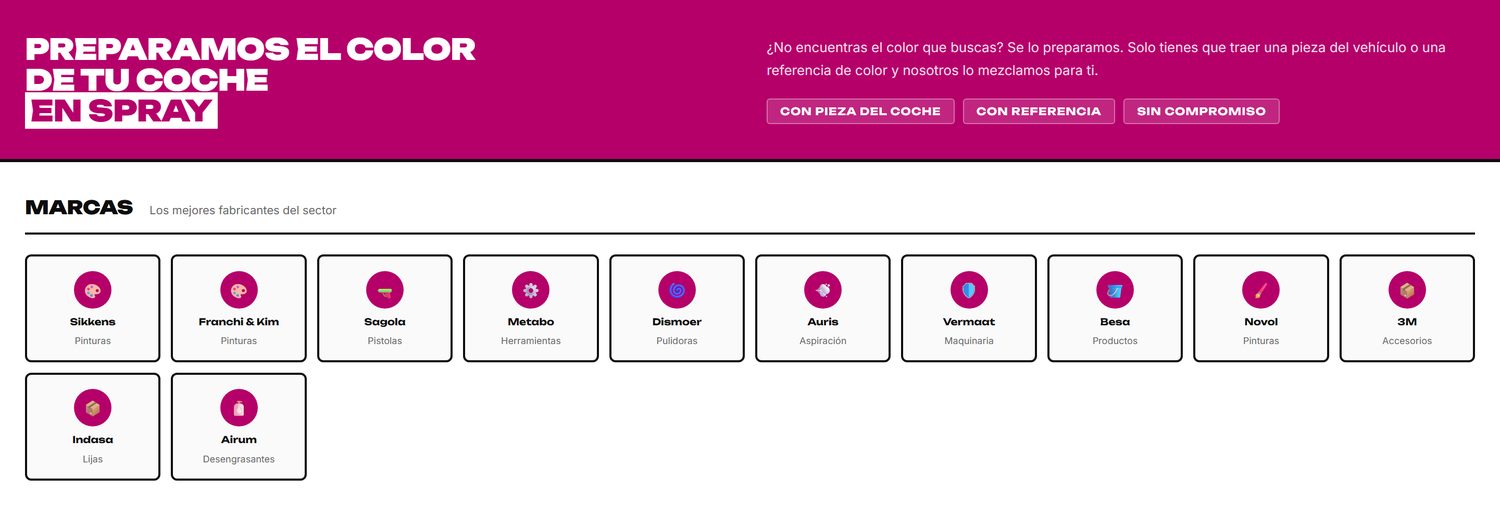1500x514 pixels.
Task: Click 'Herramientas' text under Metabo
Action: pos(531,341)
